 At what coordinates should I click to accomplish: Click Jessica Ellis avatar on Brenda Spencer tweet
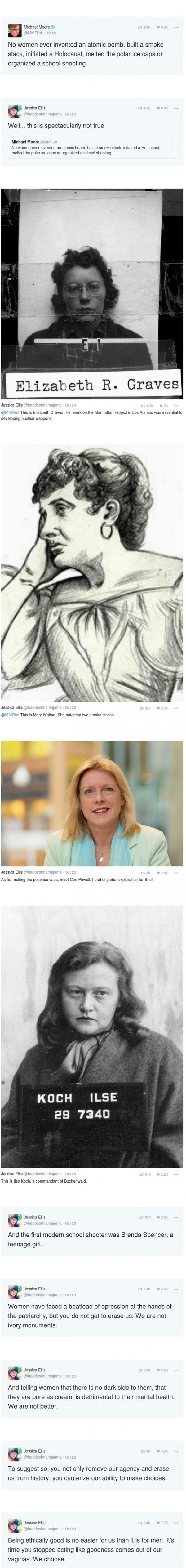(x=15, y=1220)
